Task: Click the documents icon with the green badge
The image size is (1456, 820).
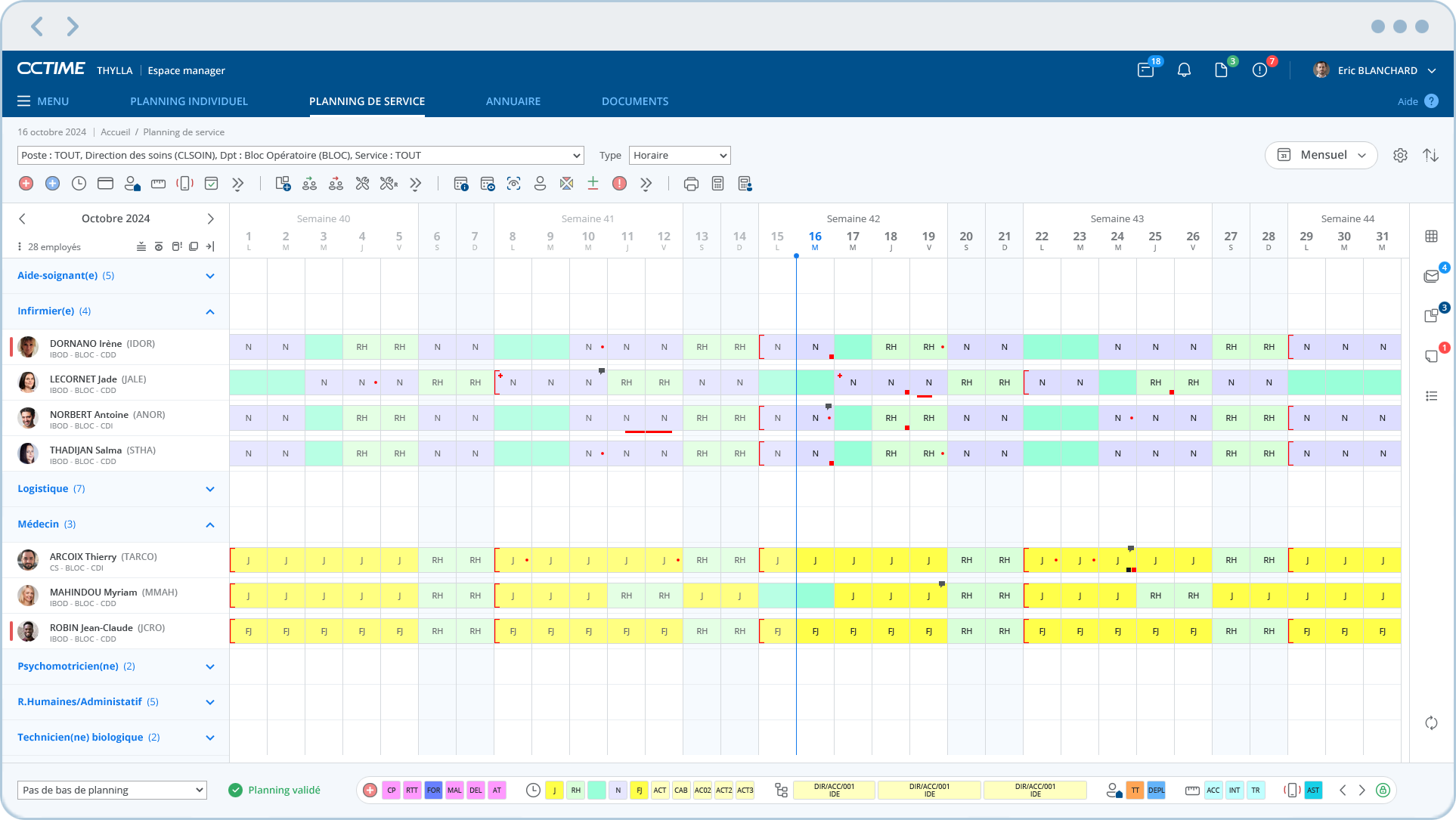Action: tap(1222, 70)
